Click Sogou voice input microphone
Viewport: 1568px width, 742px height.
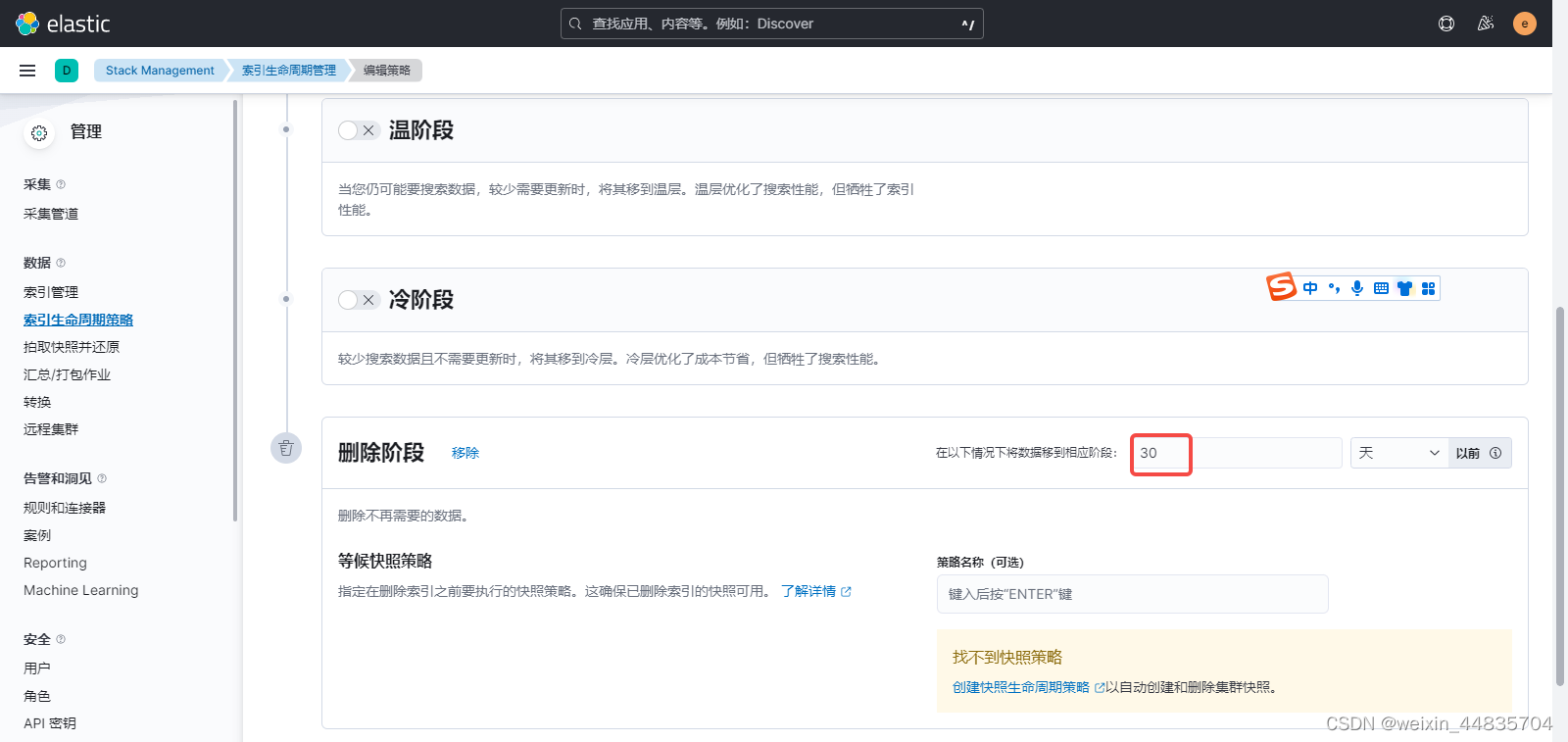pyautogui.click(x=1357, y=288)
